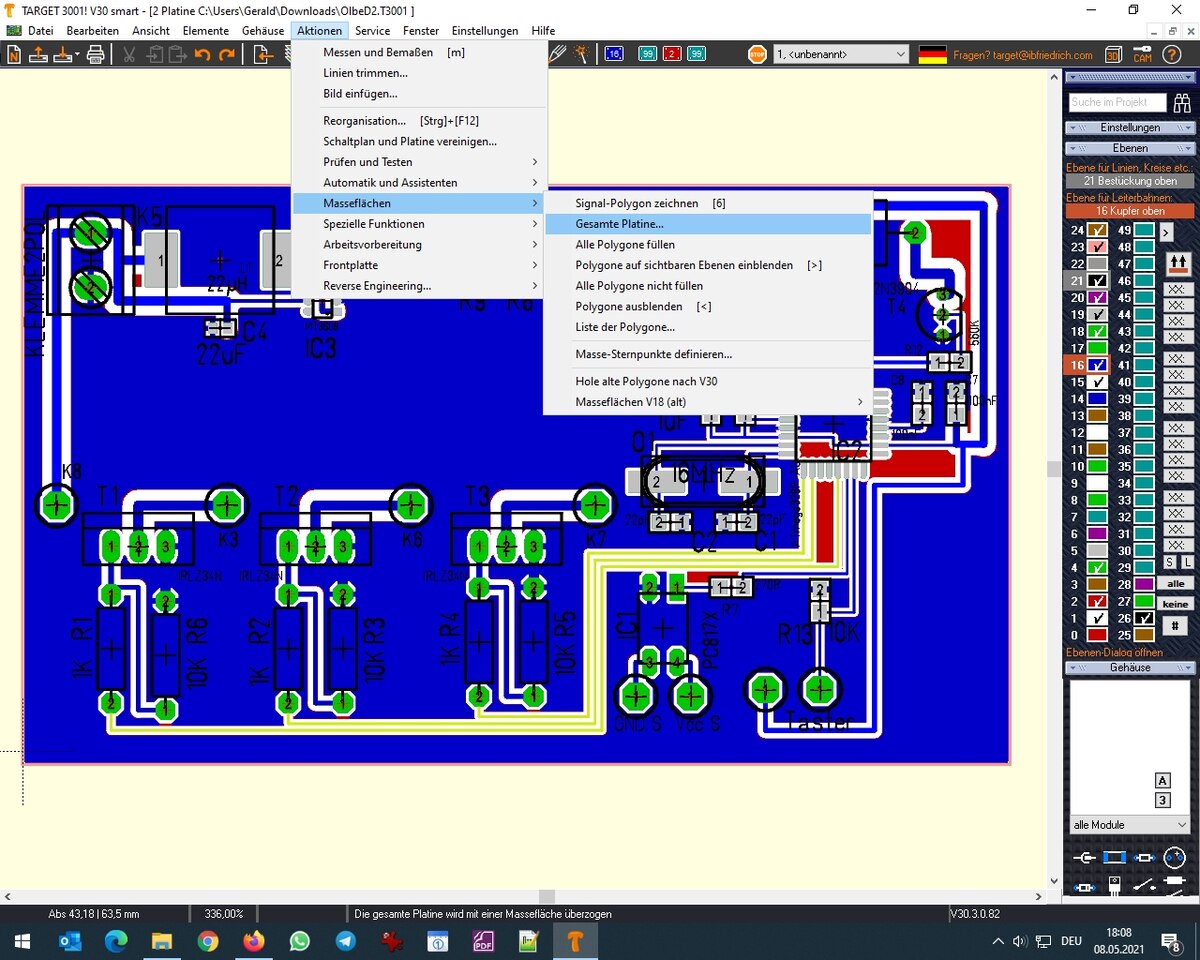The image size is (1200, 960).
Task: Open the Gehäuse menu in menu bar
Action: point(263,31)
